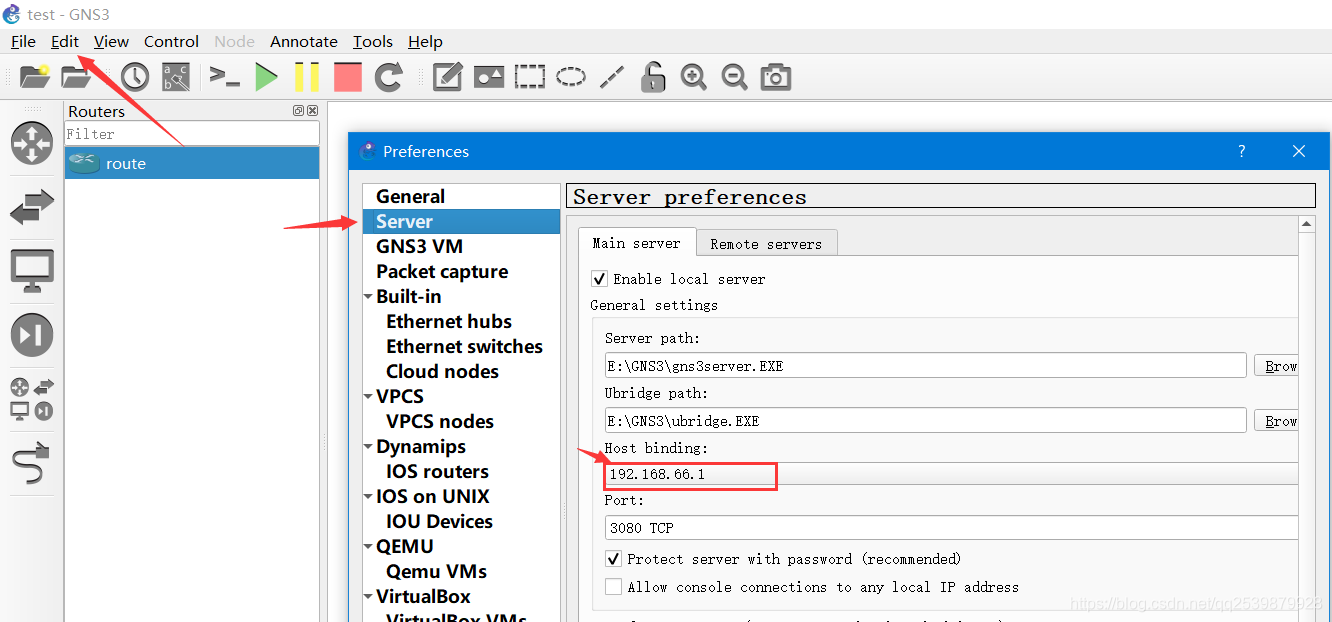Open the Edit menu
This screenshot has width=1332, height=622.
click(x=65, y=41)
